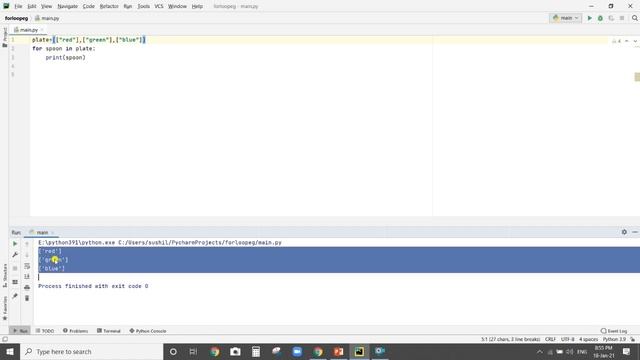Screen dimensions: 640x360
Task: Open the Favorites sidebar tool window
Action: coord(4,308)
